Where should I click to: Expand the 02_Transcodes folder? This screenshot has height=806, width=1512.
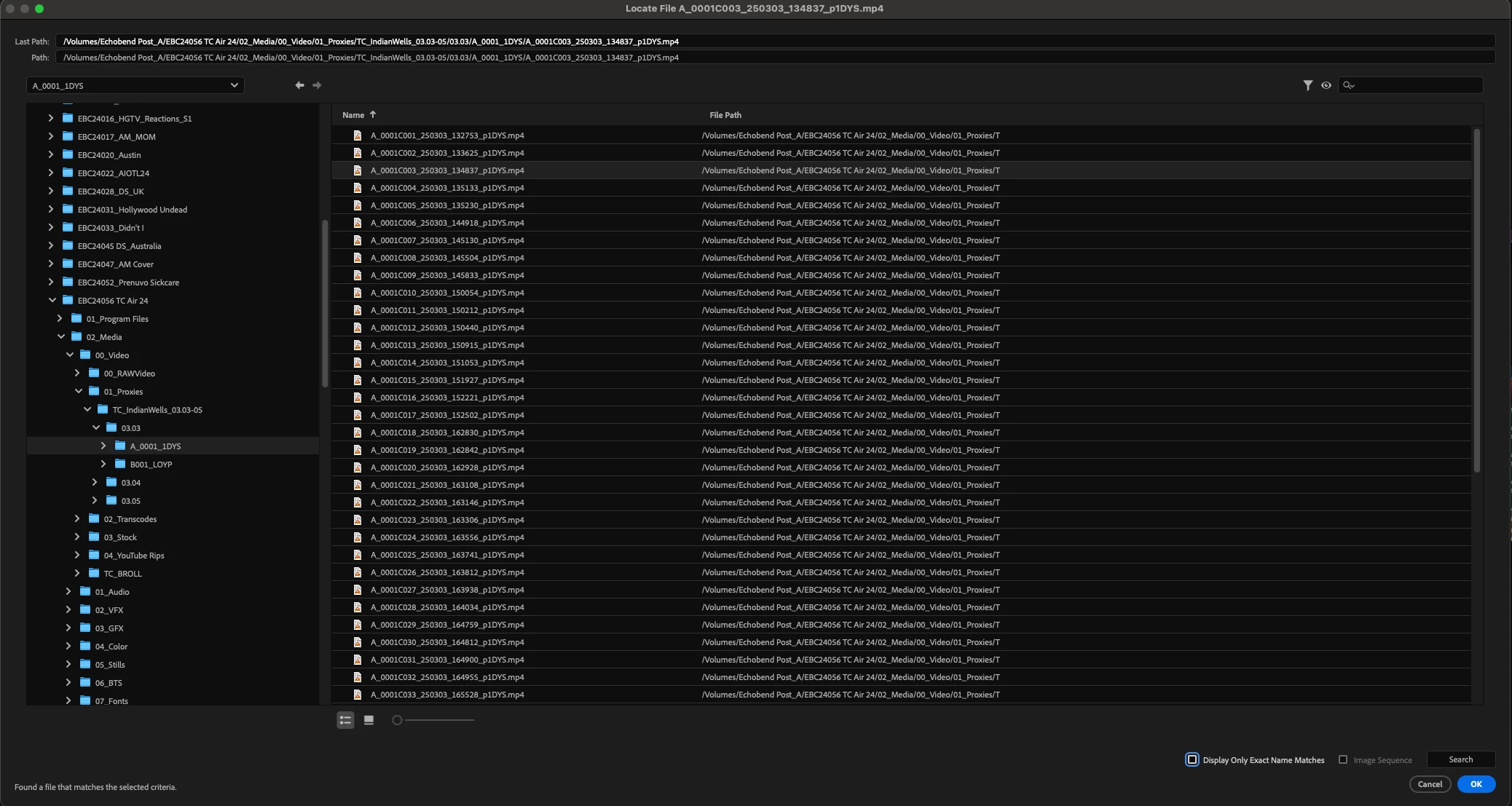(77, 518)
